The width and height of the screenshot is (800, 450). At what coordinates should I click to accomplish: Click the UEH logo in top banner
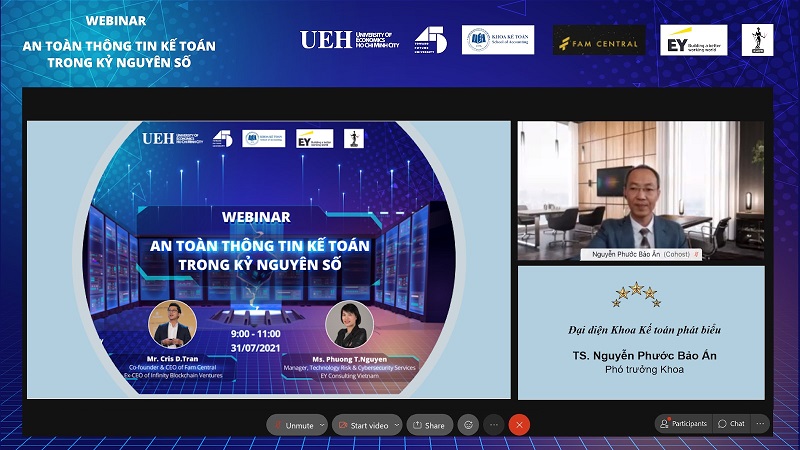click(x=349, y=39)
